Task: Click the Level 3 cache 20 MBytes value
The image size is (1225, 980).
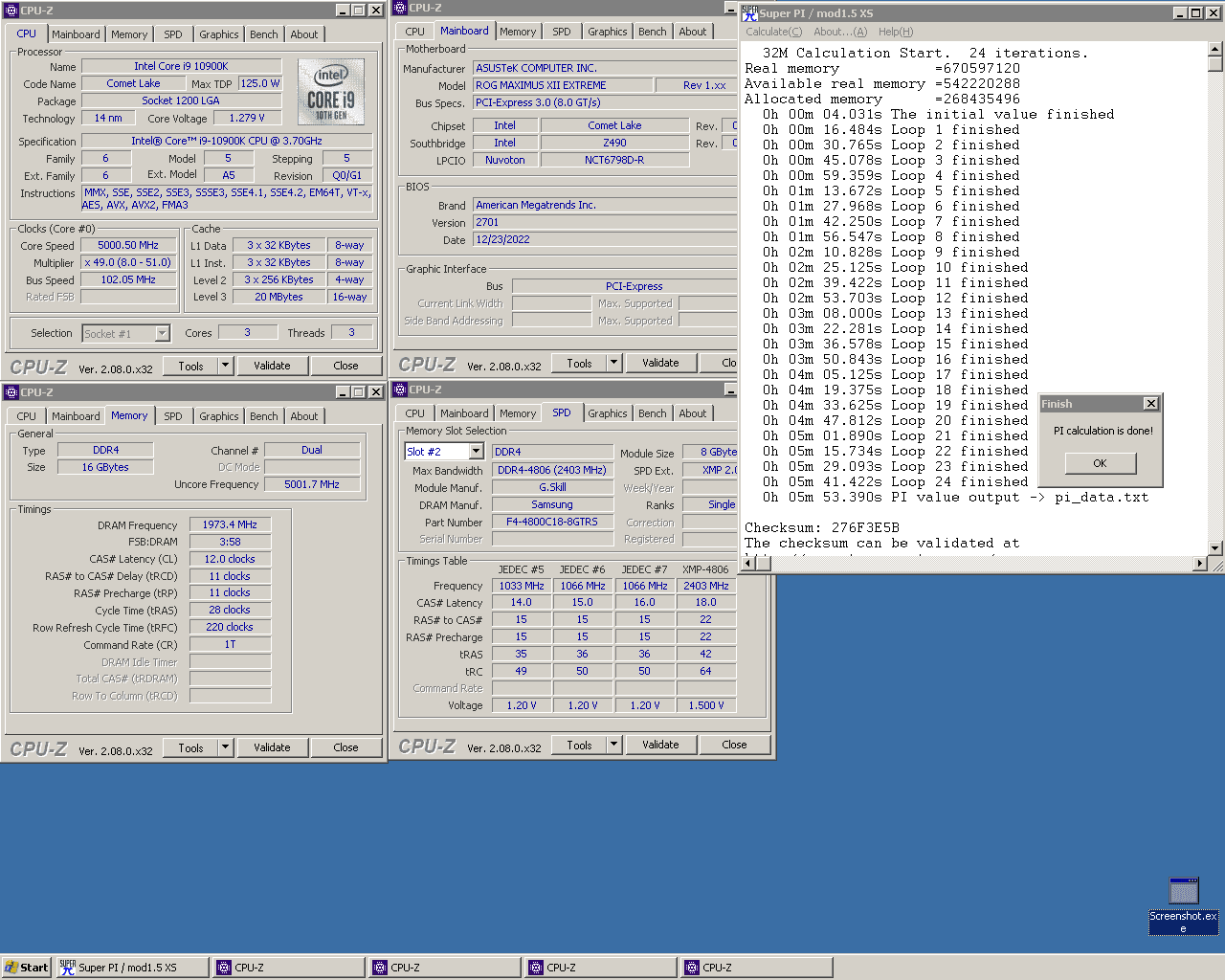Action: [278, 297]
